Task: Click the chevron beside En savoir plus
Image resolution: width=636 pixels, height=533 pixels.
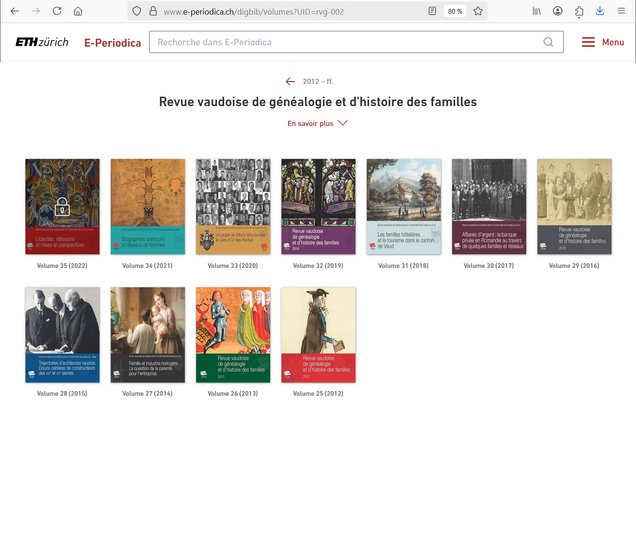Action: [343, 123]
